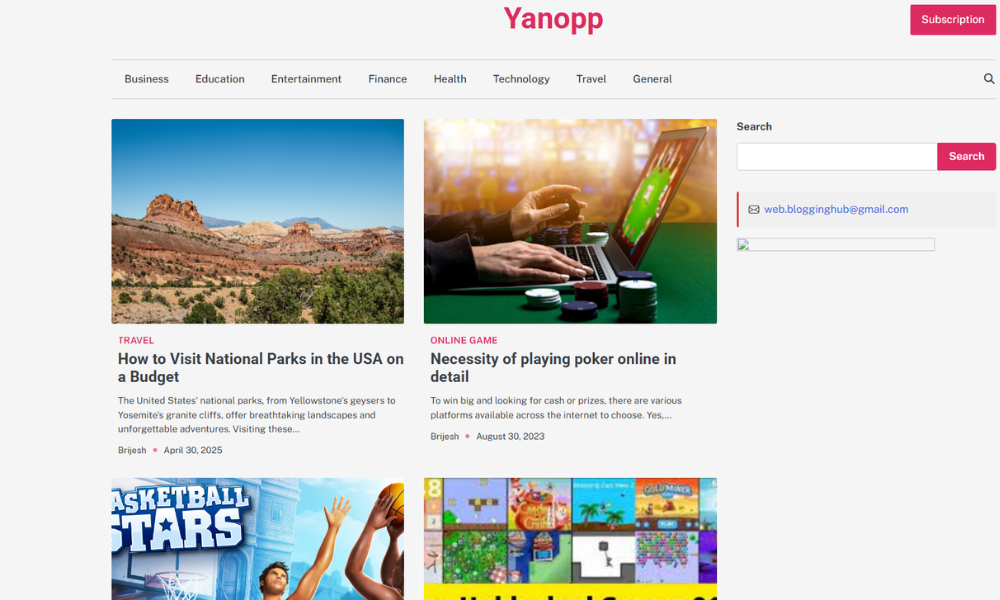Viewport: 1000px width, 600px height.
Task: Focus the sidebar search text field
Action: click(x=837, y=156)
